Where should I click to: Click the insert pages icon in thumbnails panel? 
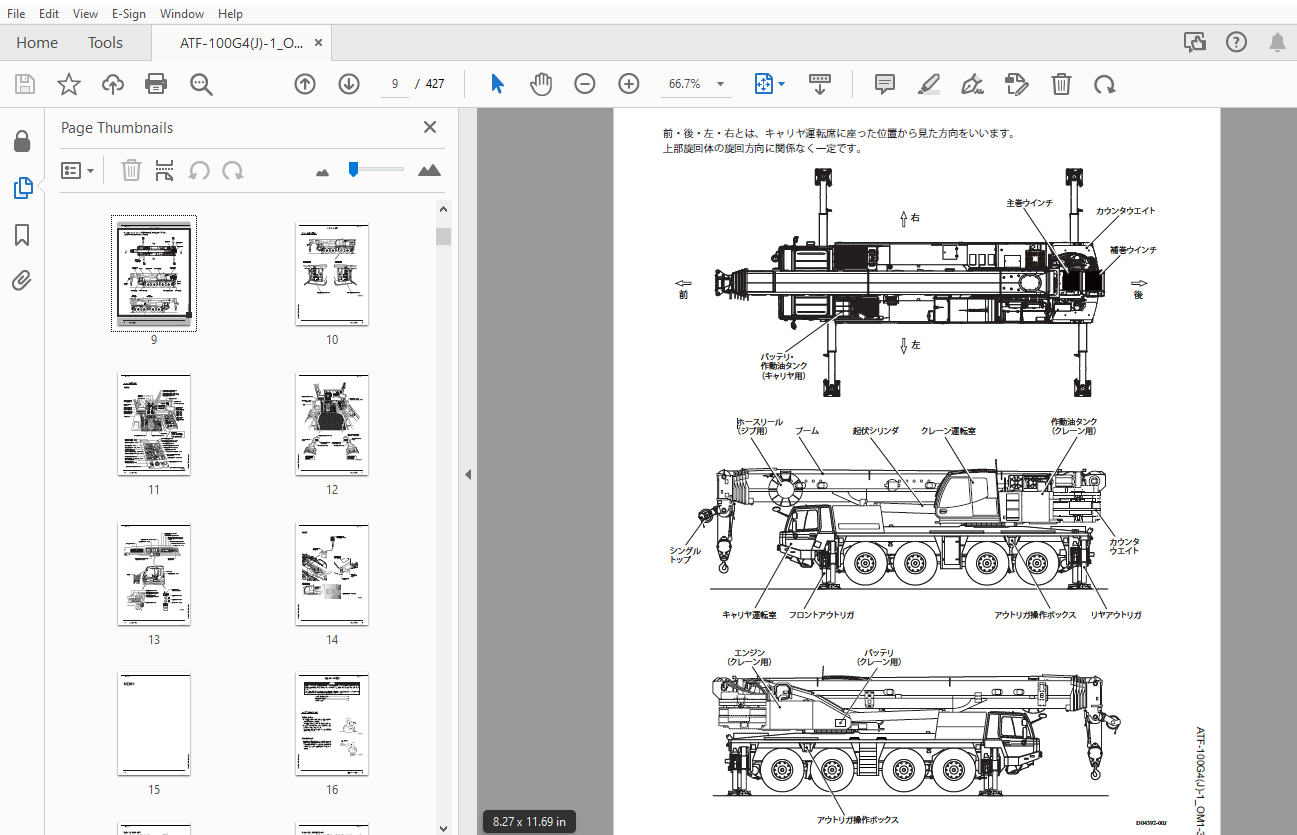coord(165,170)
